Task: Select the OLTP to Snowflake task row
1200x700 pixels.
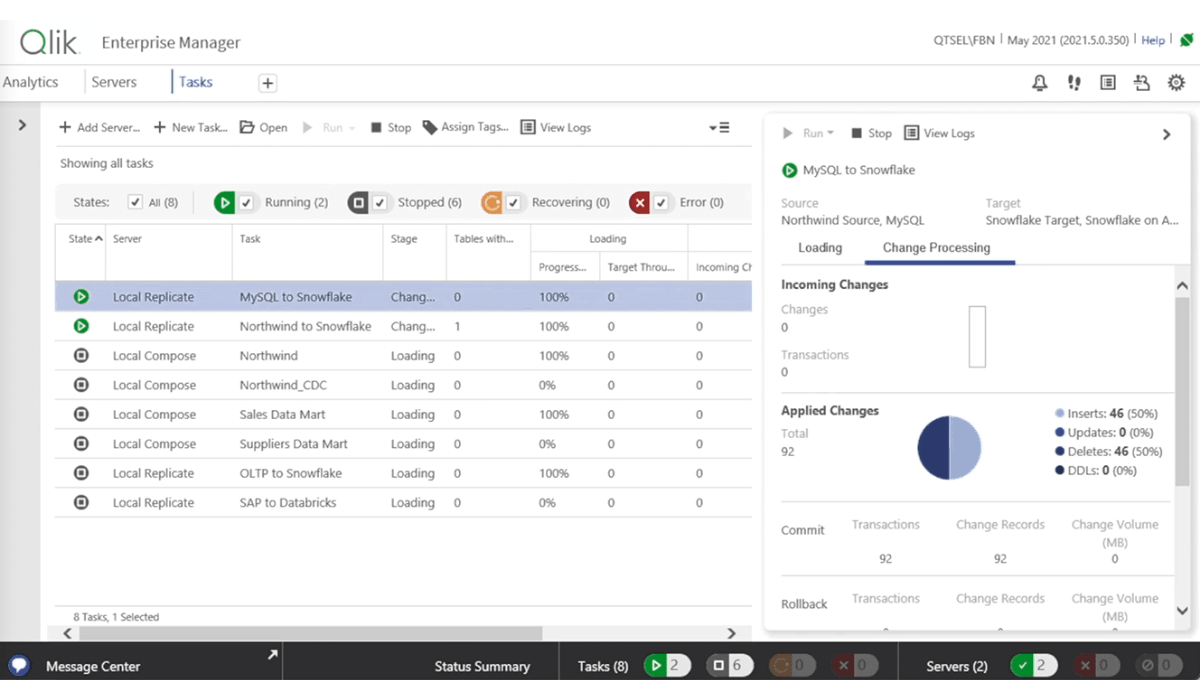Action: tap(403, 473)
